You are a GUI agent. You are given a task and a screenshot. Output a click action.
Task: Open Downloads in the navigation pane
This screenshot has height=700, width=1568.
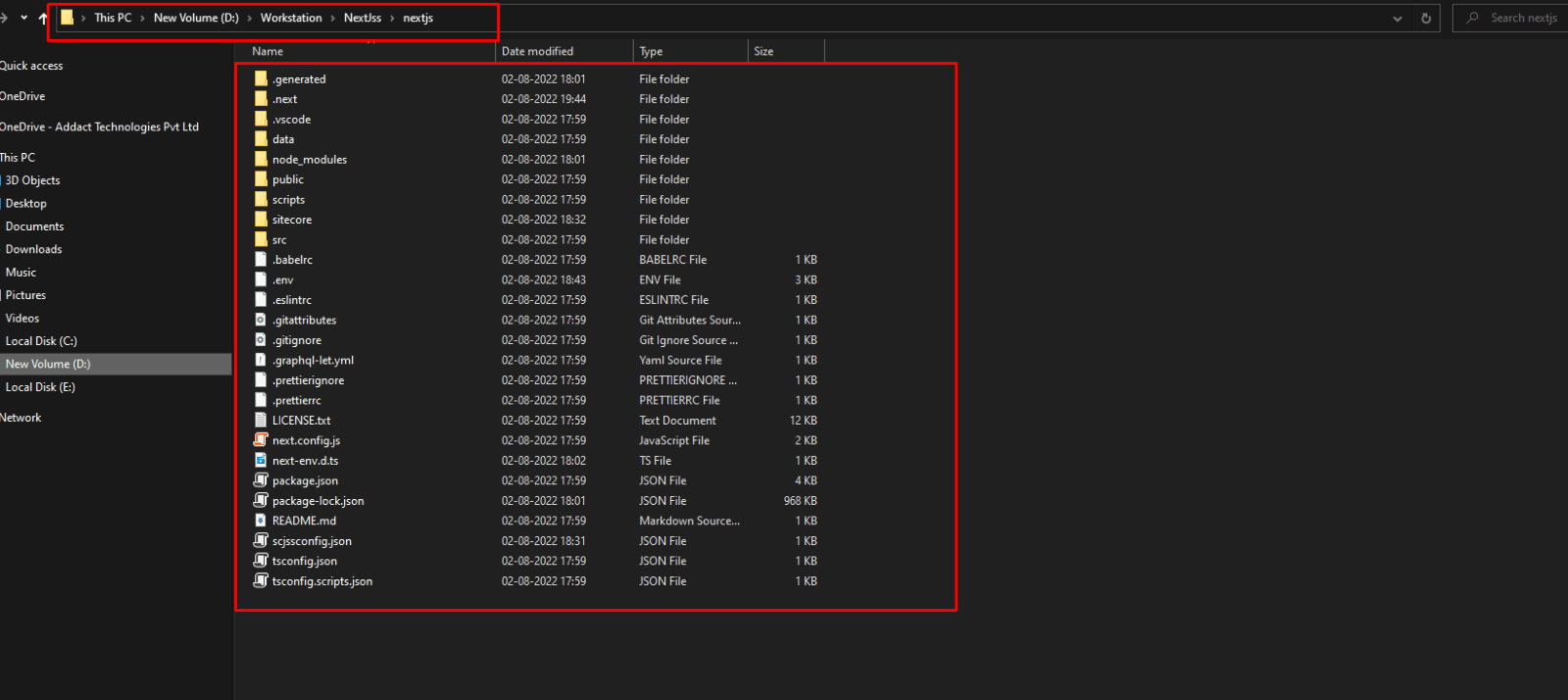coord(33,249)
